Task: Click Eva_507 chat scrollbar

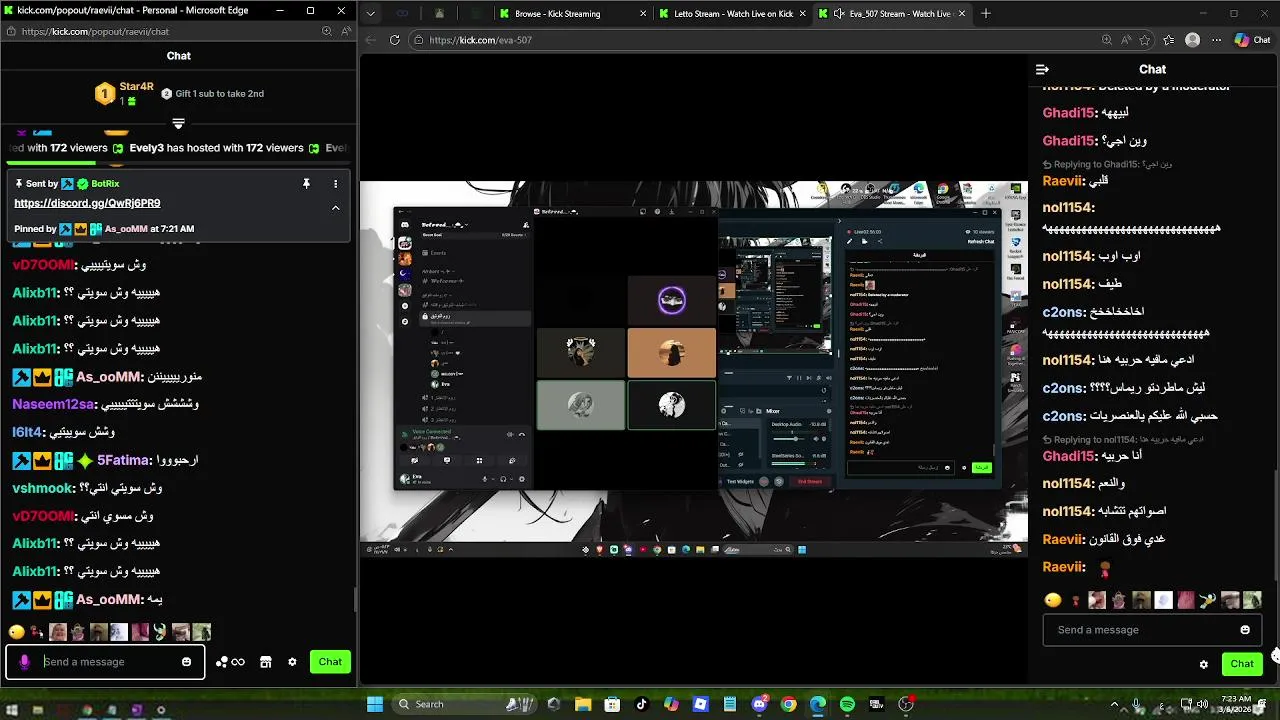Action: click(x=1274, y=524)
